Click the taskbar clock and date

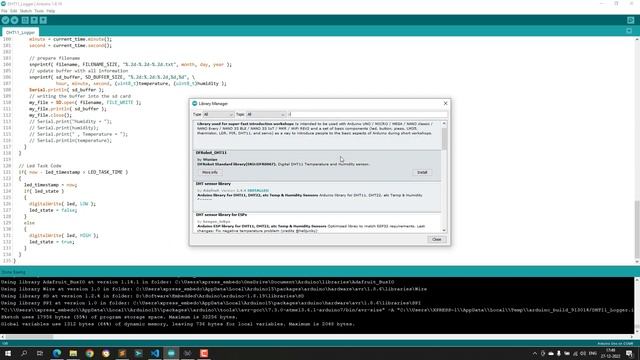pos(611,353)
